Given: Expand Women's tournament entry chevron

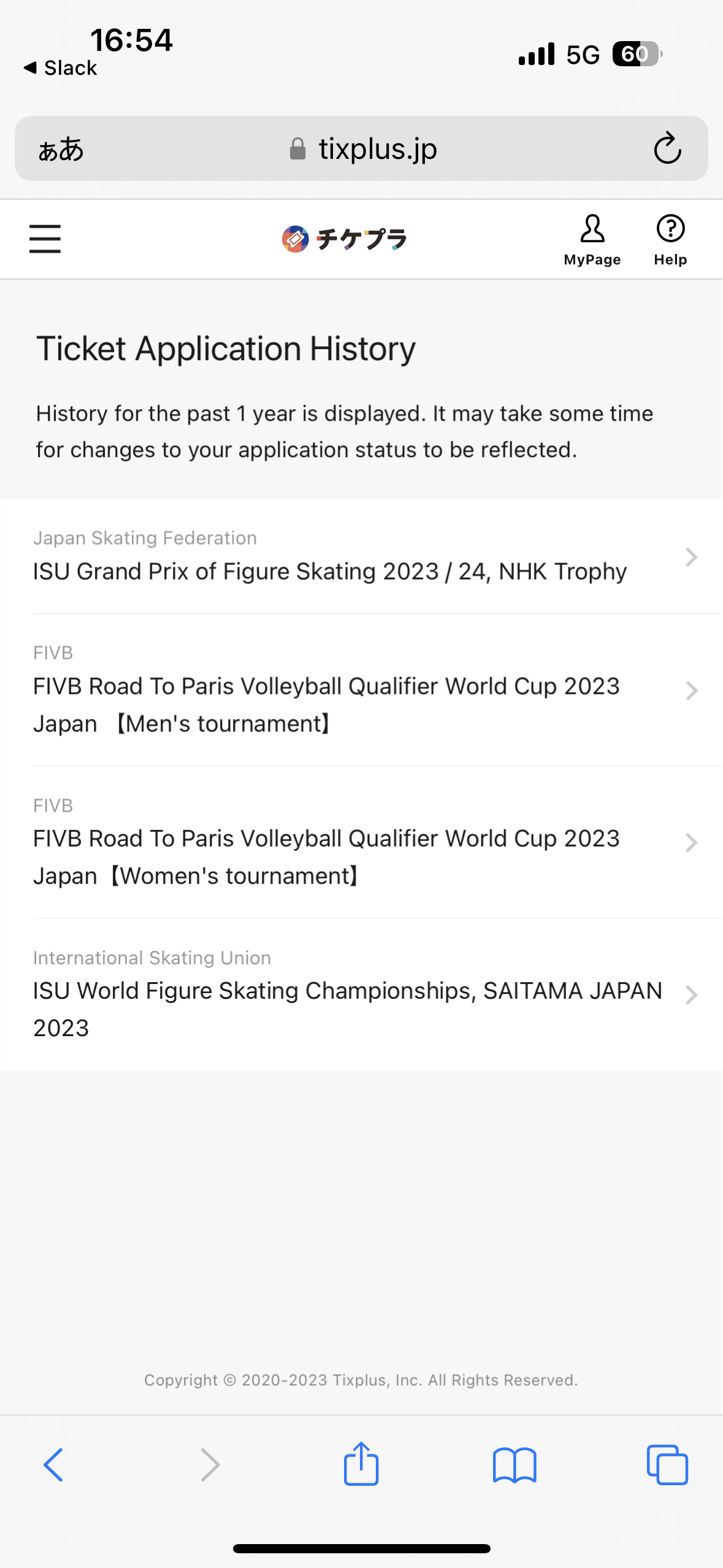Looking at the screenshot, I should pos(691,843).
